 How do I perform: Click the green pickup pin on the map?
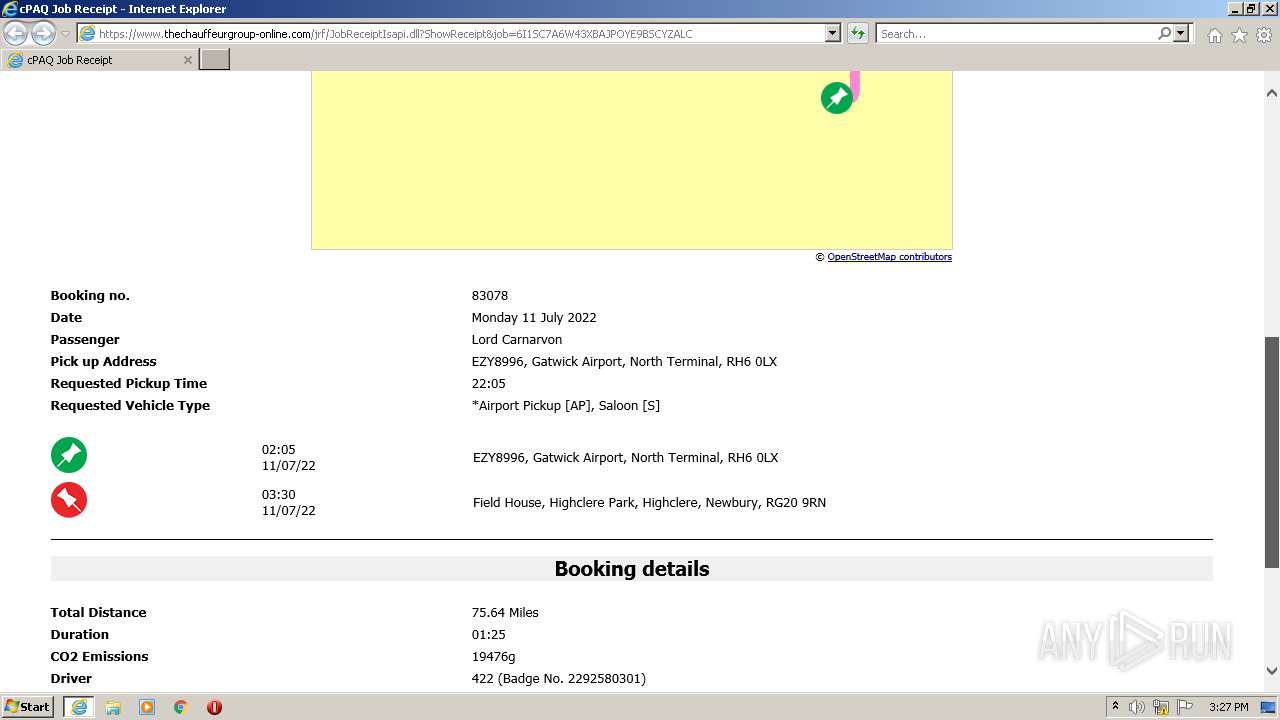pyautogui.click(x=837, y=97)
